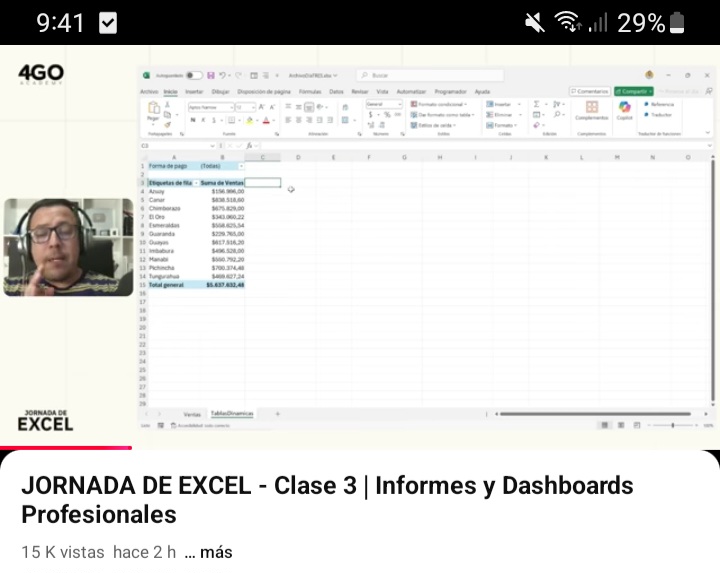The height and width of the screenshot is (573, 720).
Task: Expand video description with '... más'
Action: (x=208, y=552)
